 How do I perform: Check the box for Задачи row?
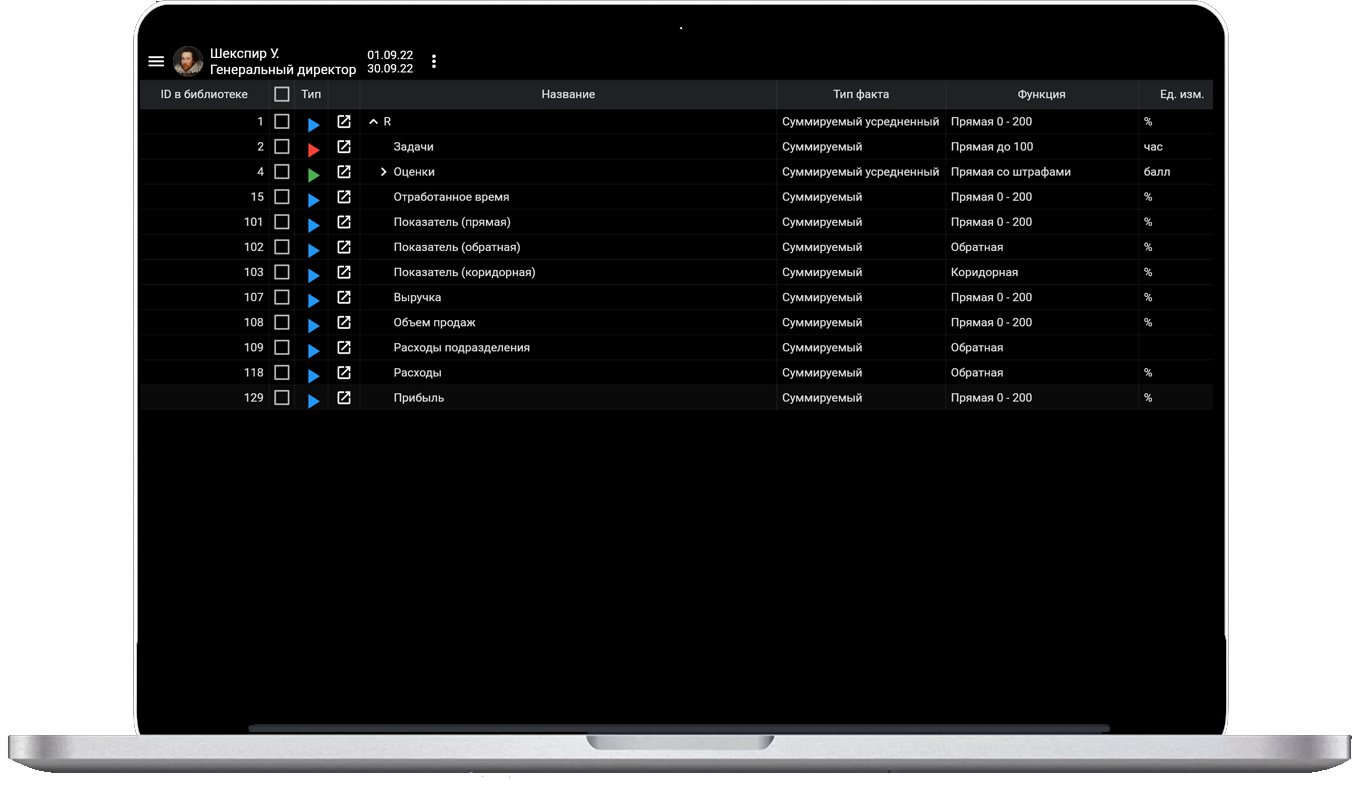click(x=282, y=147)
